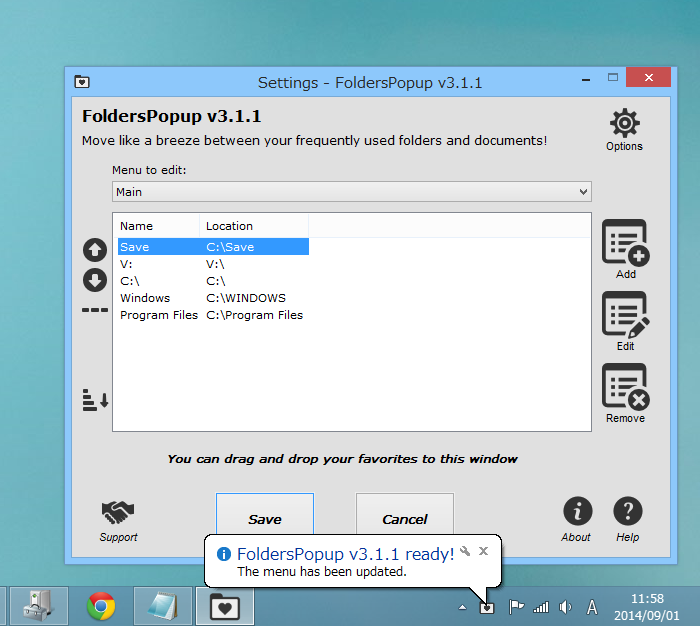Click the Location column header
Image resolution: width=700 pixels, height=626 pixels.
254,226
